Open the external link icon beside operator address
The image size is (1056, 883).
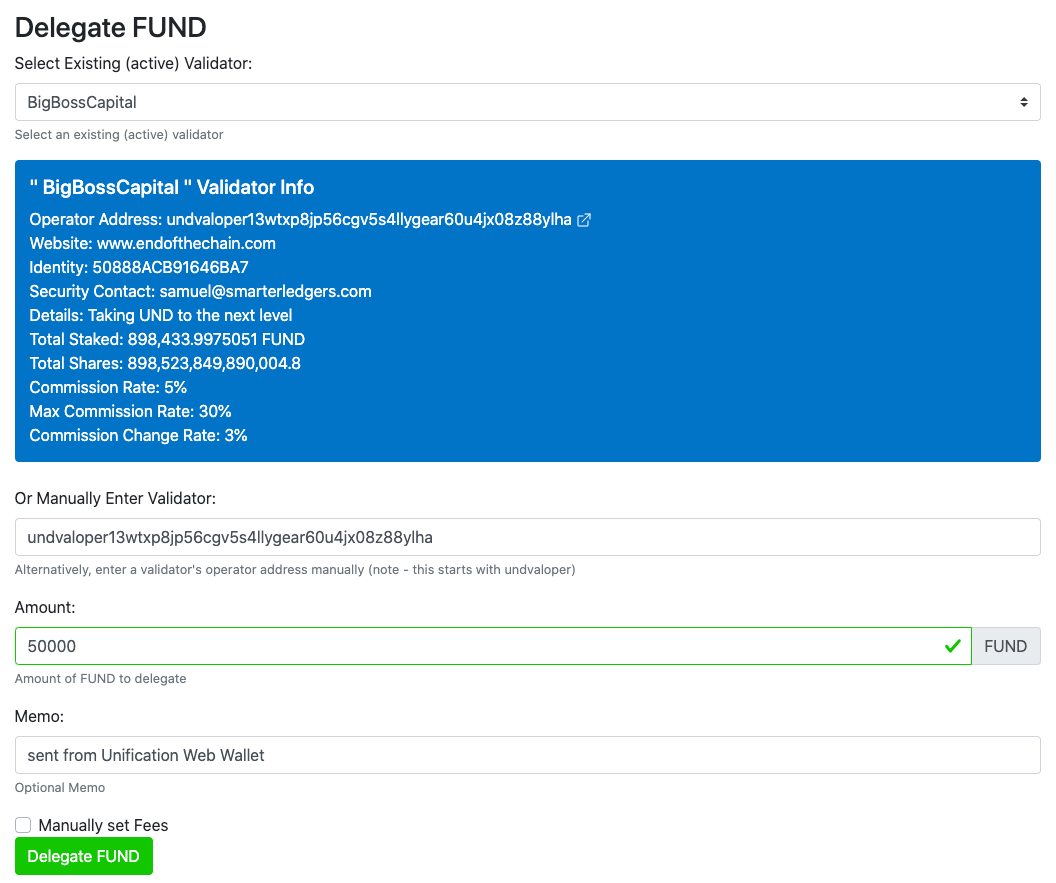click(585, 220)
